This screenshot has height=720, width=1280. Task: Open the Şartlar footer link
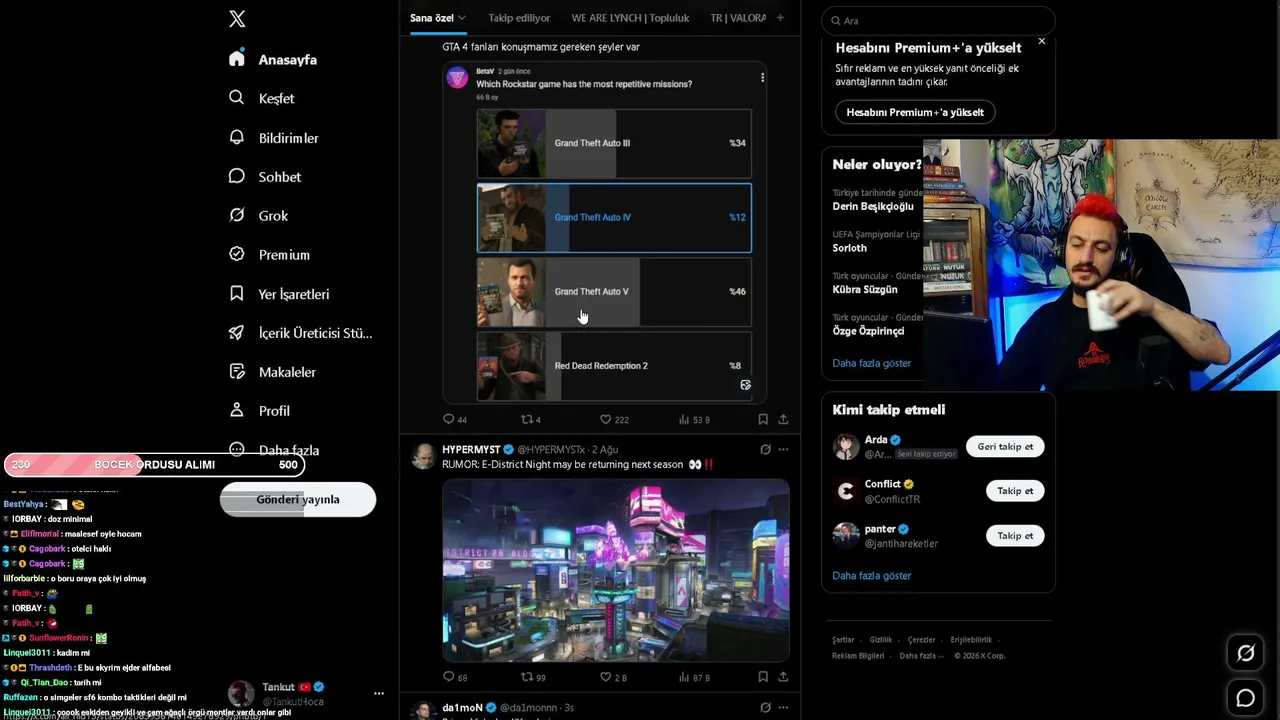point(843,640)
